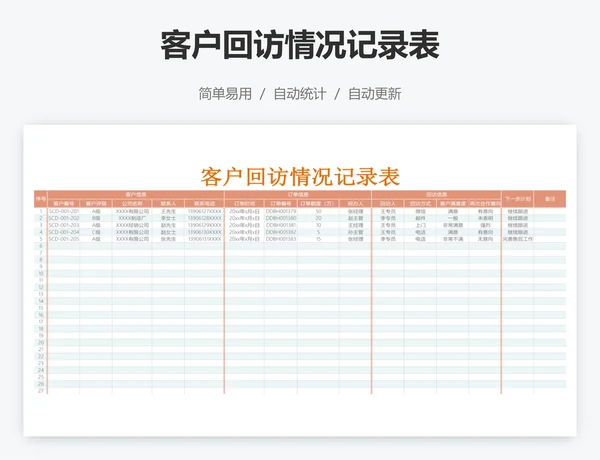Click satisfaction cell 非常不满

tap(453, 239)
